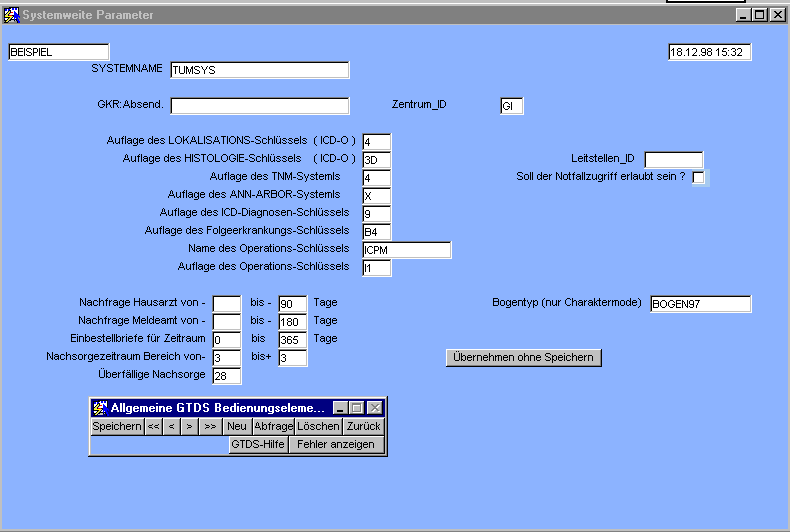Click the Bogentyp field showing BOGEN97
This screenshot has height=532, width=790.
(x=699, y=304)
